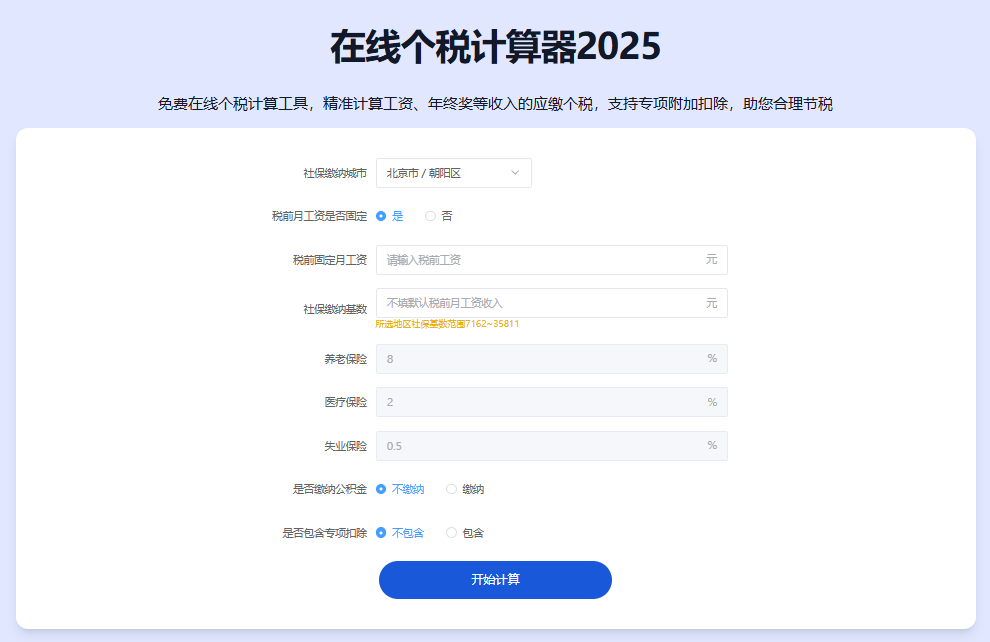Click the 在线个税计算器2025 page title
990x642 pixels.
point(495,46)
